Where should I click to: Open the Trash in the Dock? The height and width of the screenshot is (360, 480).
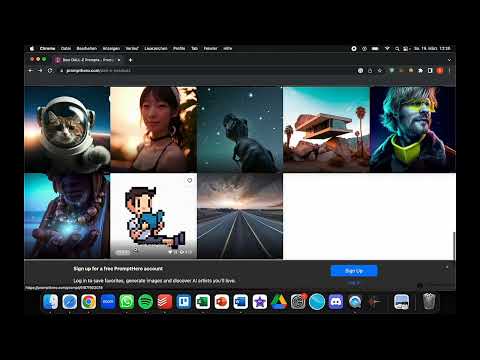[x=429, y=302]
